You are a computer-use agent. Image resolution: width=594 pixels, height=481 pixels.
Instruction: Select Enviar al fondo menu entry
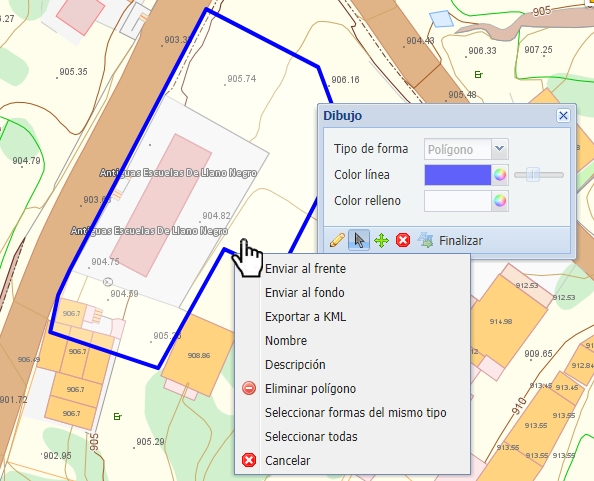(x=305, y=293)
